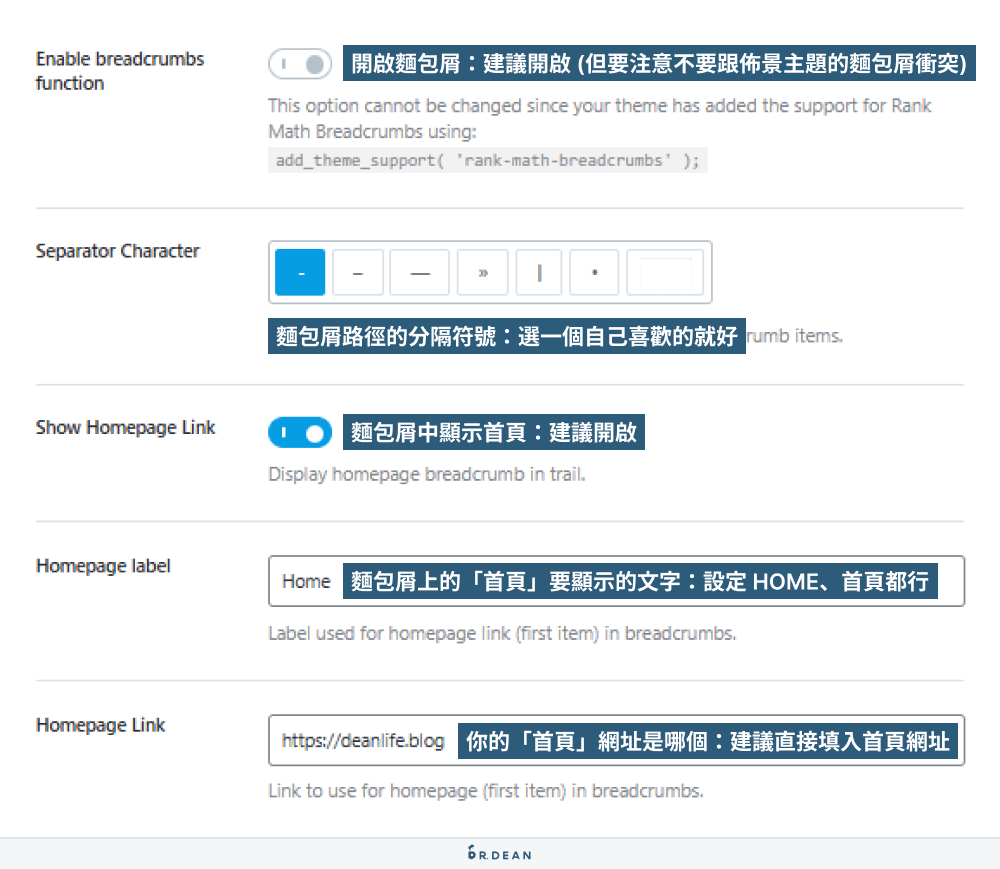Select the en-dash separator character
This screenshot has width=1000, height=869.
[357, 271]
